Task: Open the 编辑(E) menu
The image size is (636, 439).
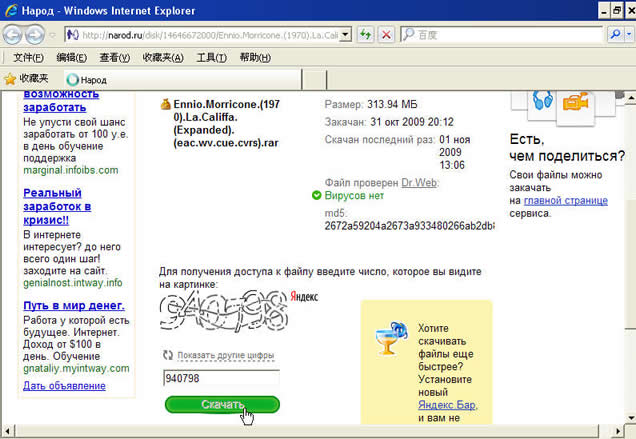Action: pyautogui.click(x=71, y=58)
